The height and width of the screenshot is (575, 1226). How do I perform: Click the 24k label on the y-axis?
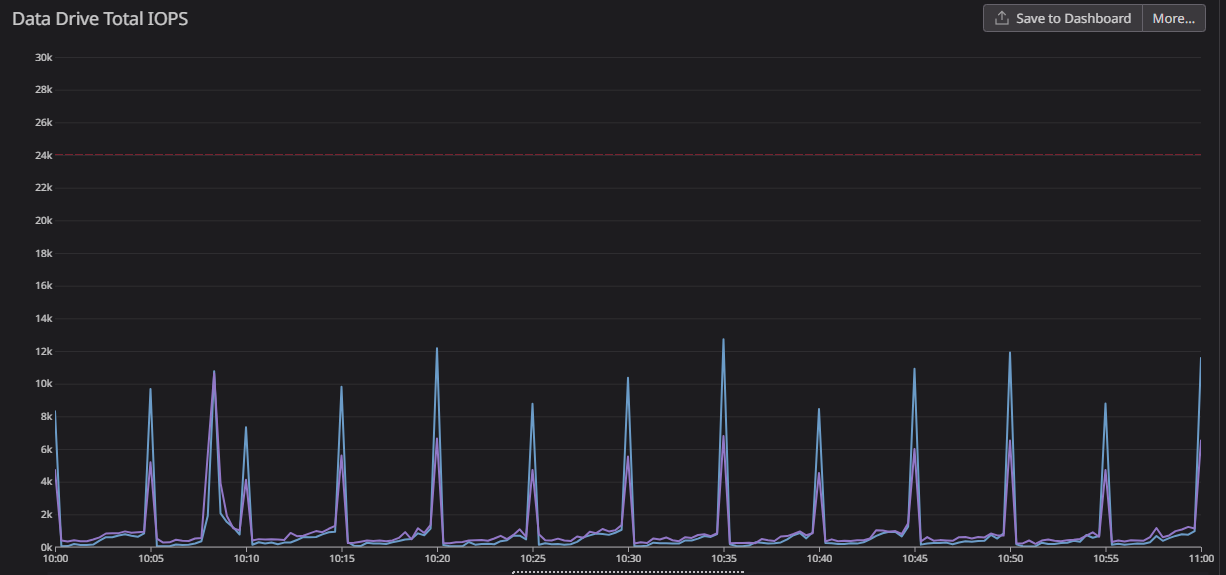pos(43,155)
